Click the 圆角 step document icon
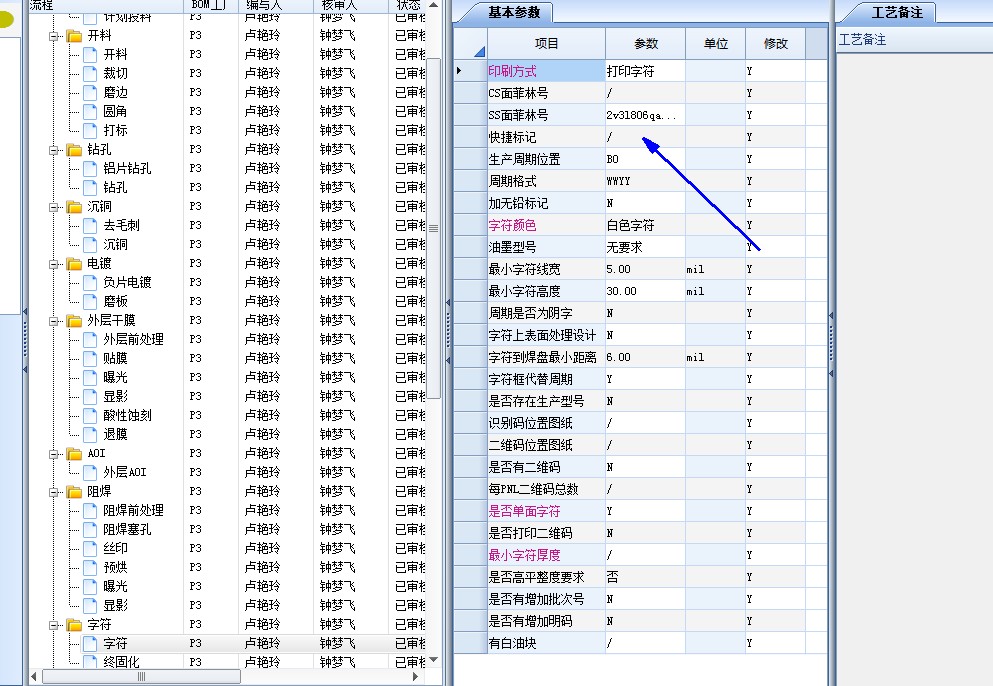 91,111
